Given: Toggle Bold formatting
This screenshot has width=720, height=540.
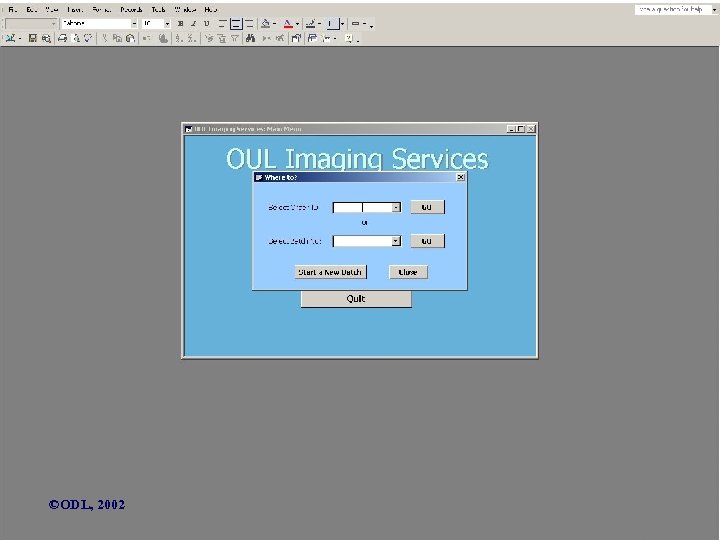Looking at the screenshot, I should click(x=180, y=23).
